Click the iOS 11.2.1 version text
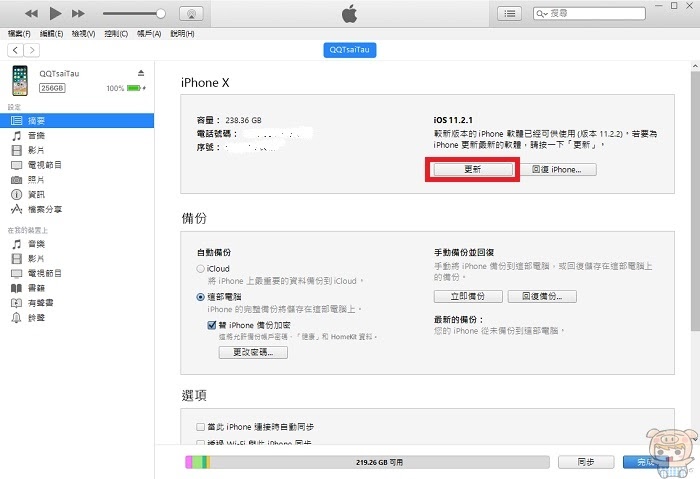 click(453, 120)
